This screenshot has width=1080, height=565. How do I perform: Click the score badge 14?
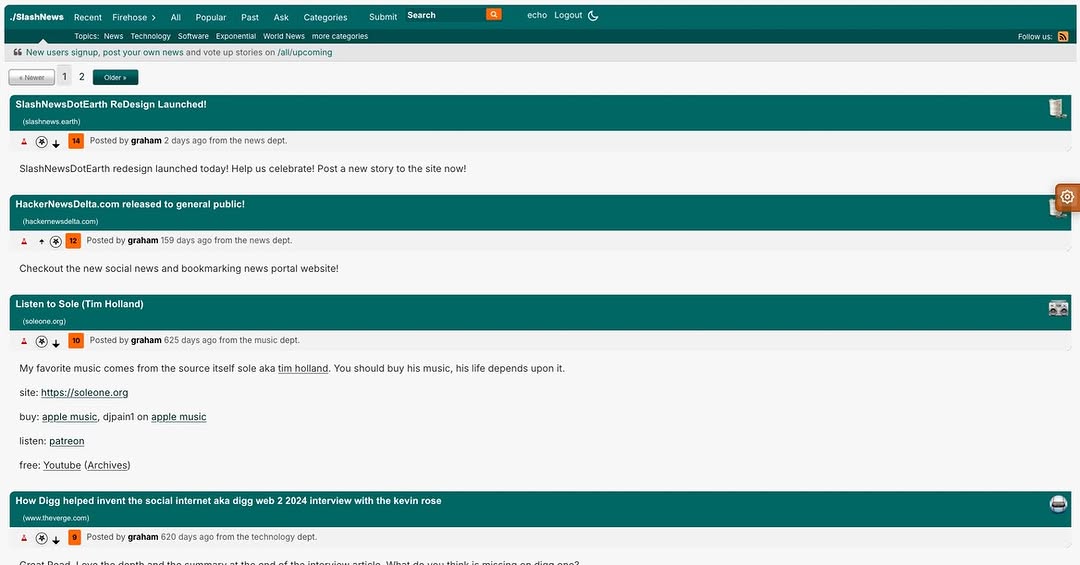[x=76, y=141]
